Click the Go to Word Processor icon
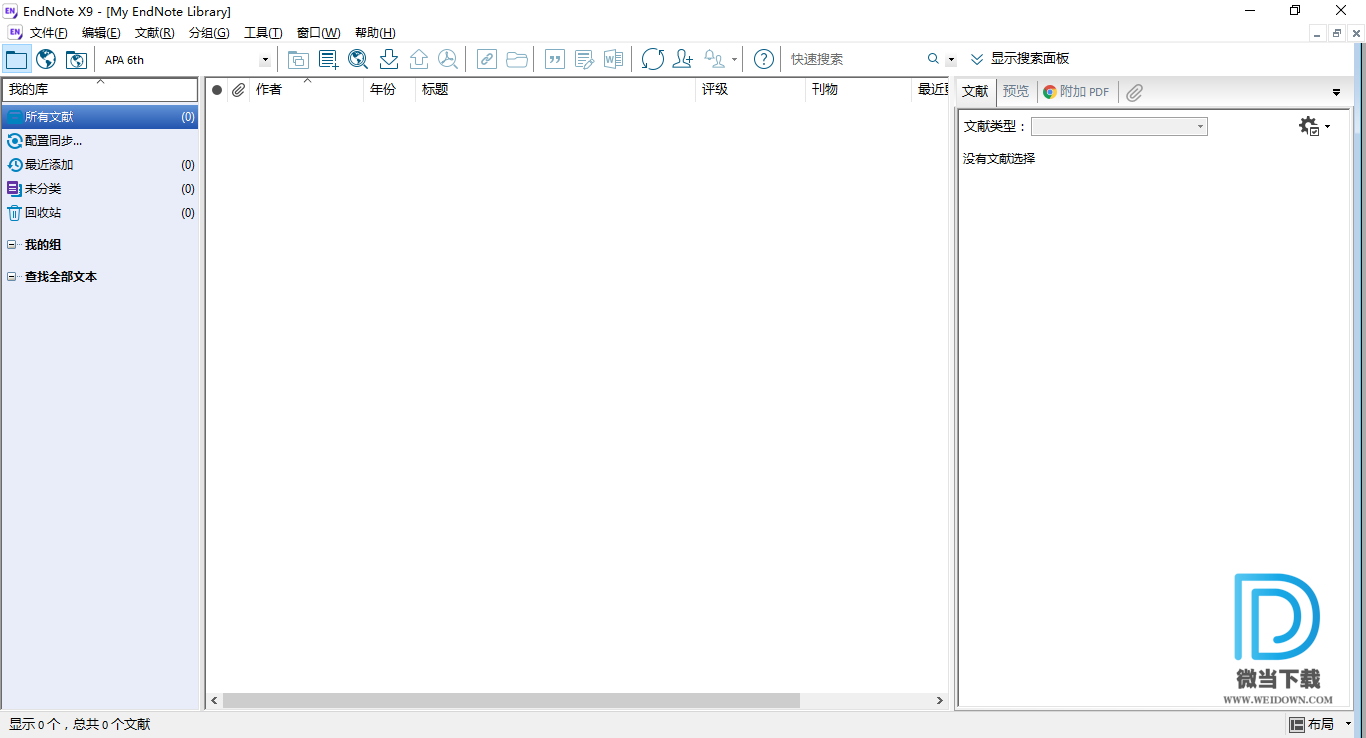 click(613, 59)
